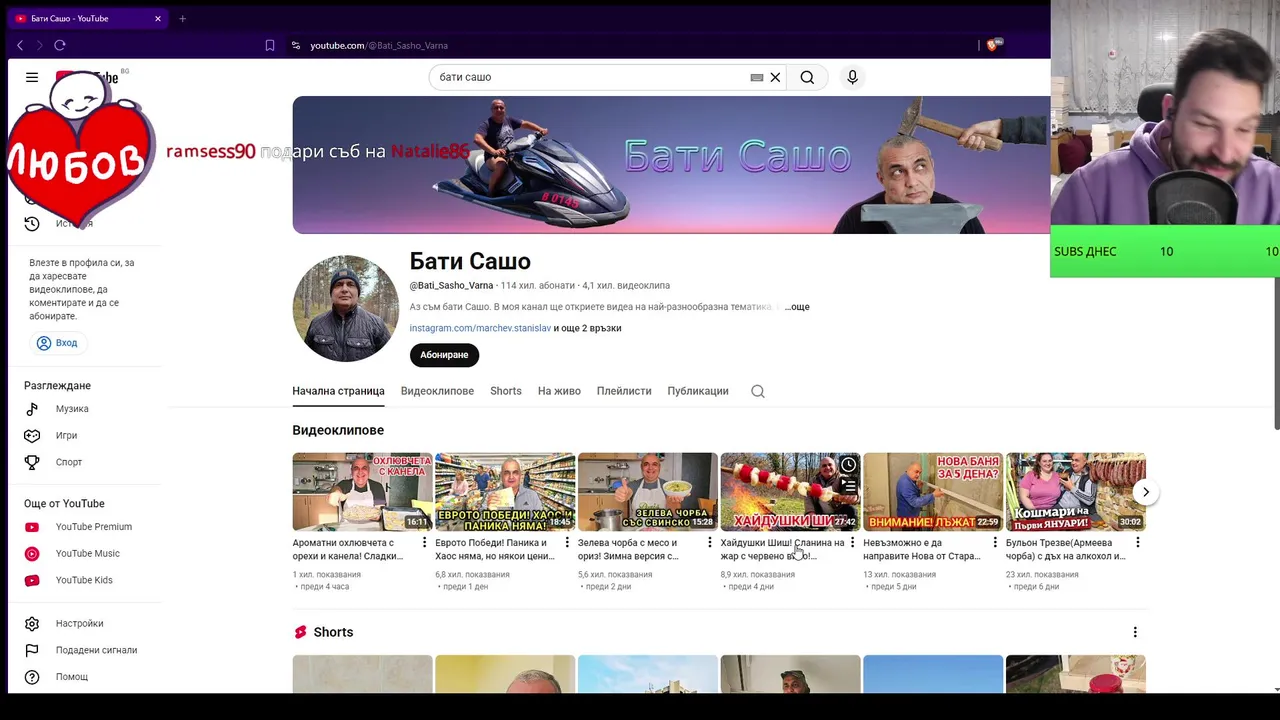This screenshot has width=1280, height=720.
Task: Open Музика in the sidebar
Action: [72, 409]
